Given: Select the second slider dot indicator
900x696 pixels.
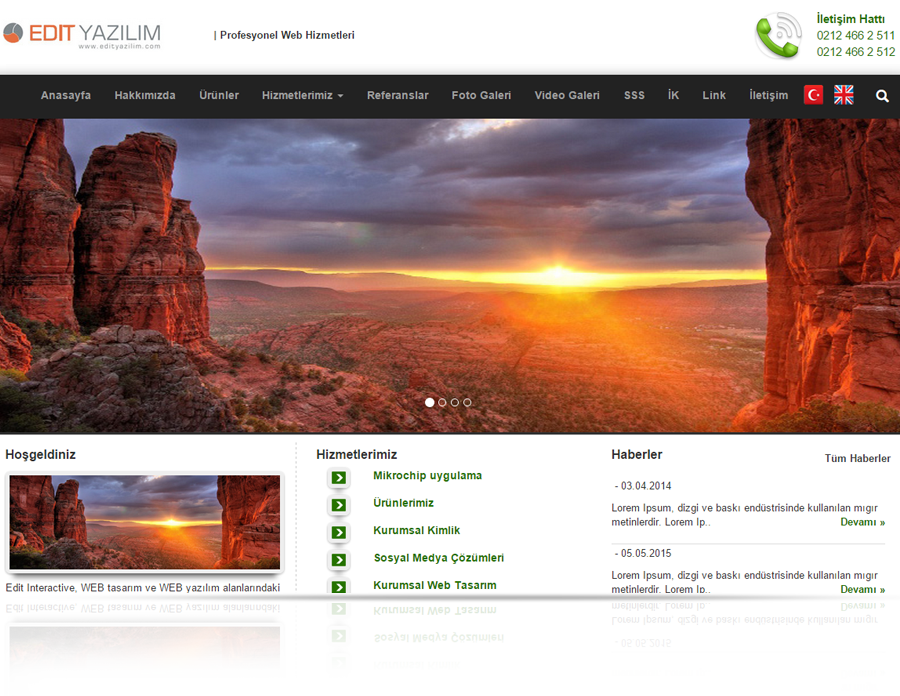Looking at the screenshot, I should click(442, 402).
